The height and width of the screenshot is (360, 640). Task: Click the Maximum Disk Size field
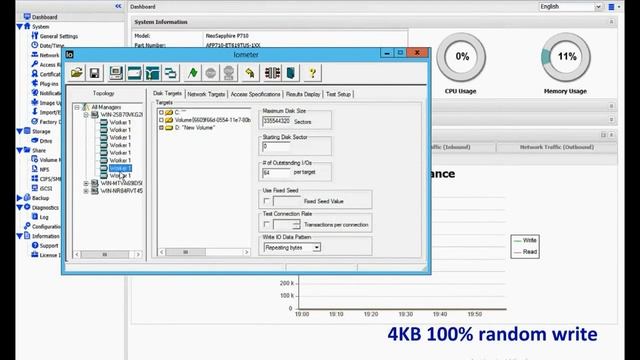tap(276, 121)
